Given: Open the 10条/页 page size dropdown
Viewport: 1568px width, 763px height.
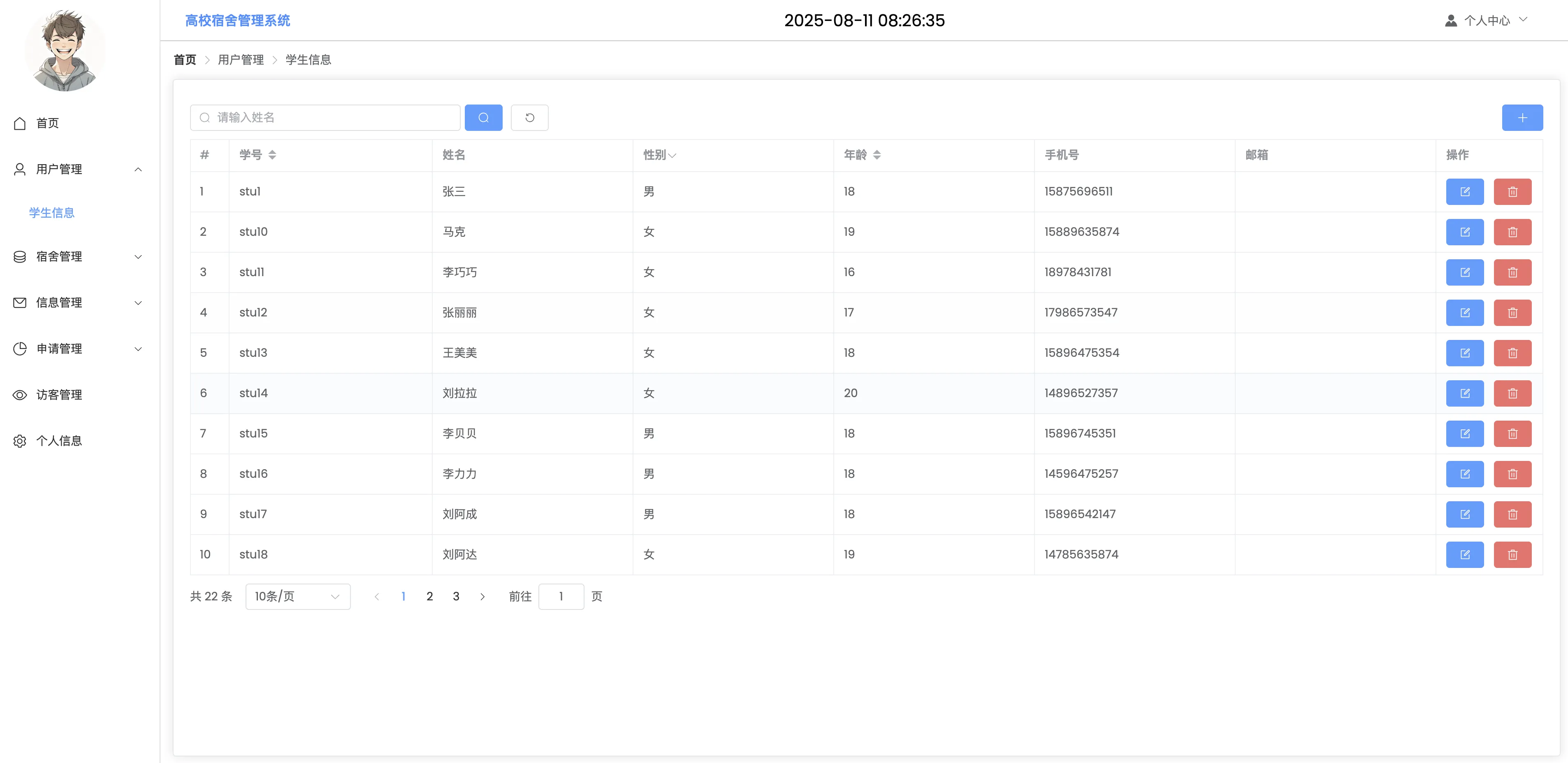Looking at the screenshot, I should point(298,596).
